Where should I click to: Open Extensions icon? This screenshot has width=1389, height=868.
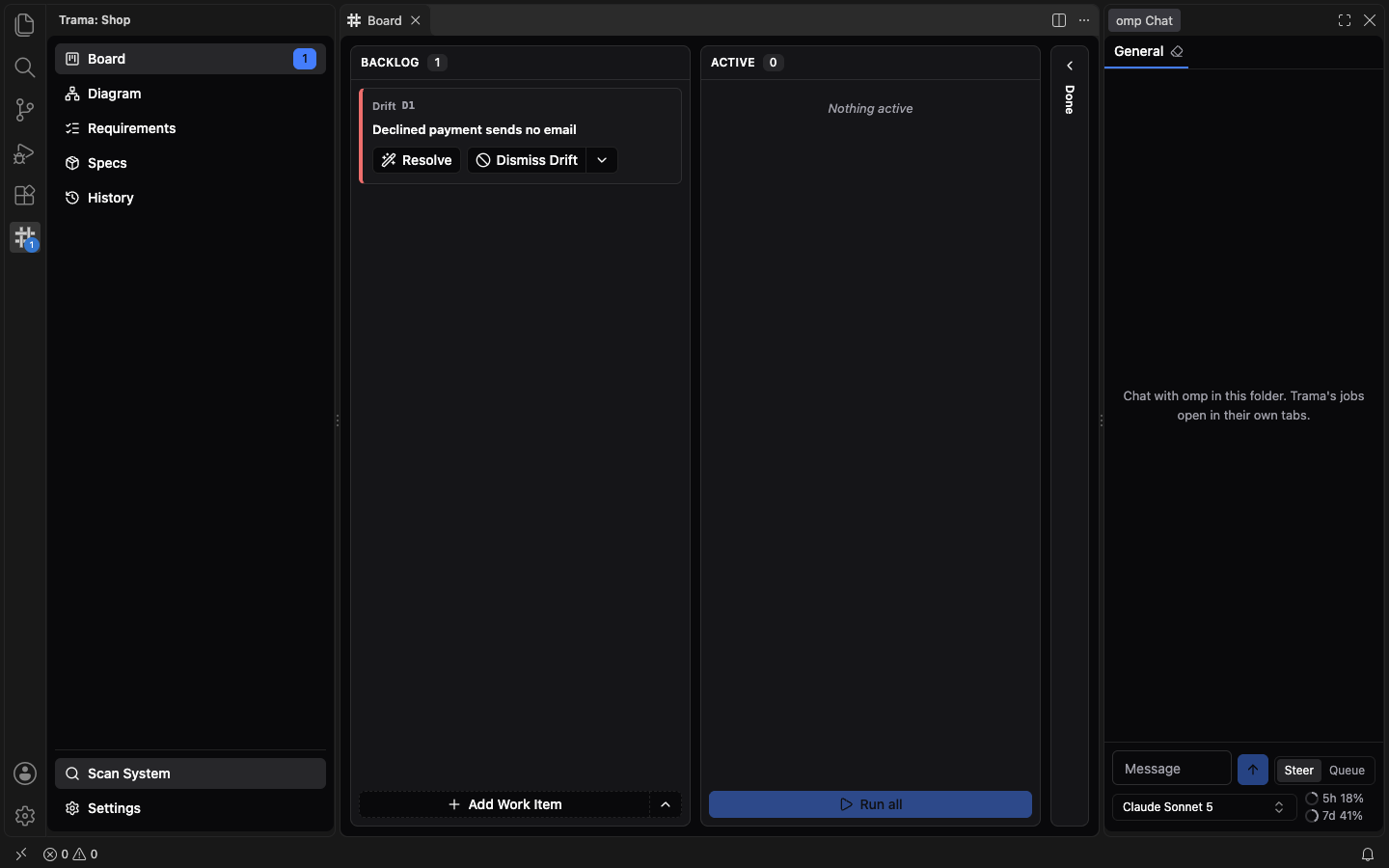[25, 195]
